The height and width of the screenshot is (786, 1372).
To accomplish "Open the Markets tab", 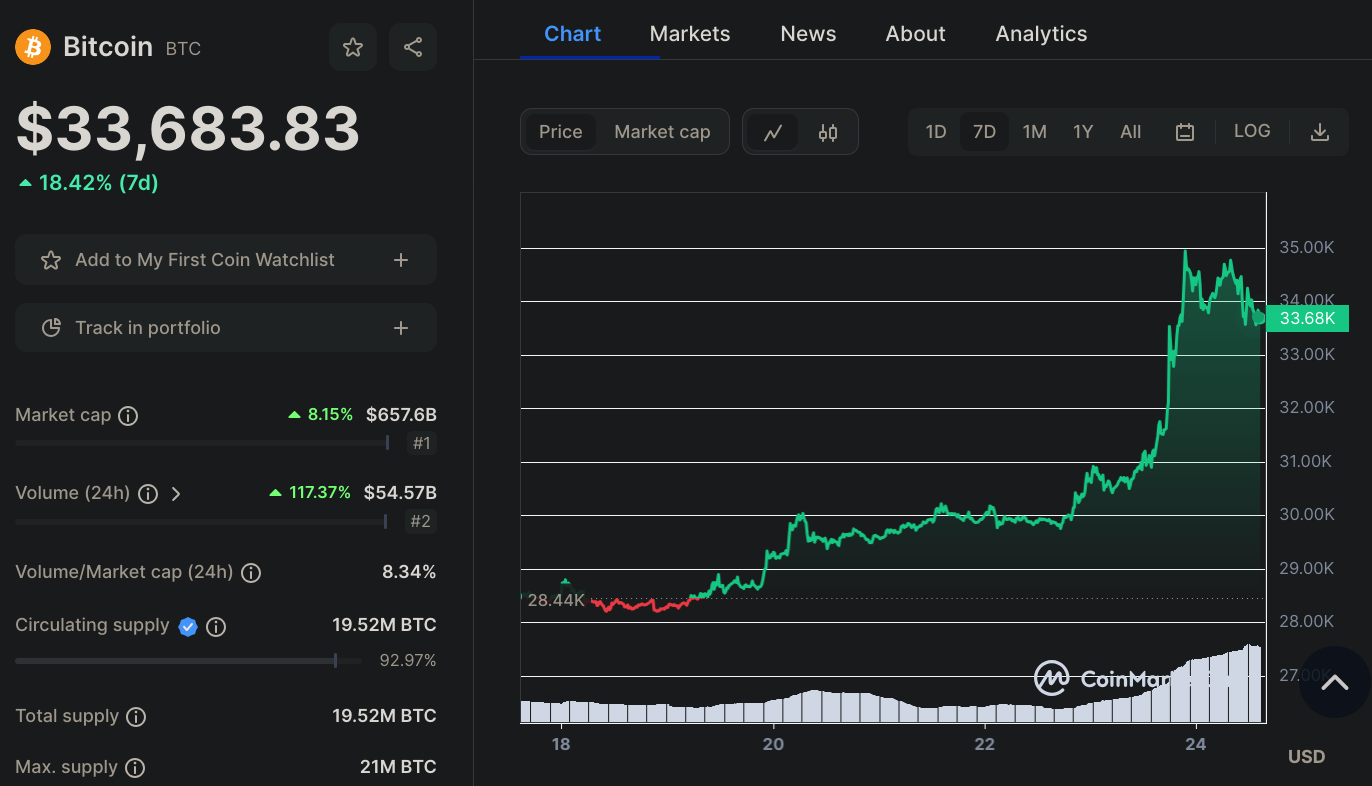I will coord(690,34).
